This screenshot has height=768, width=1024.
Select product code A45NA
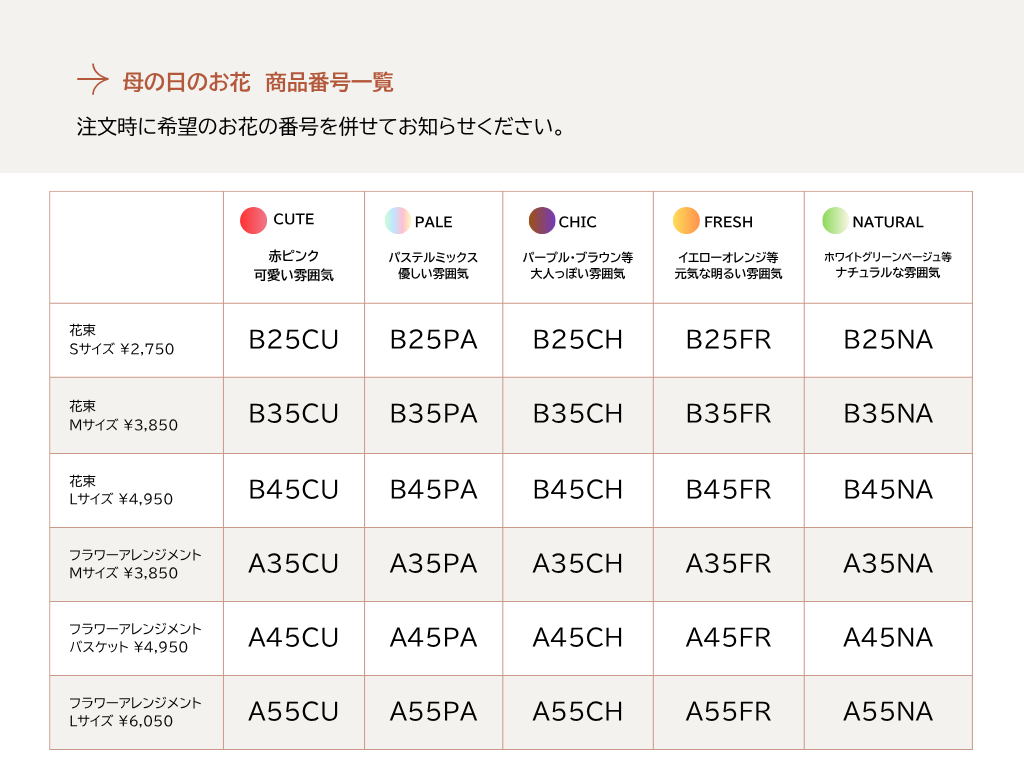click(x=887, y=638)
